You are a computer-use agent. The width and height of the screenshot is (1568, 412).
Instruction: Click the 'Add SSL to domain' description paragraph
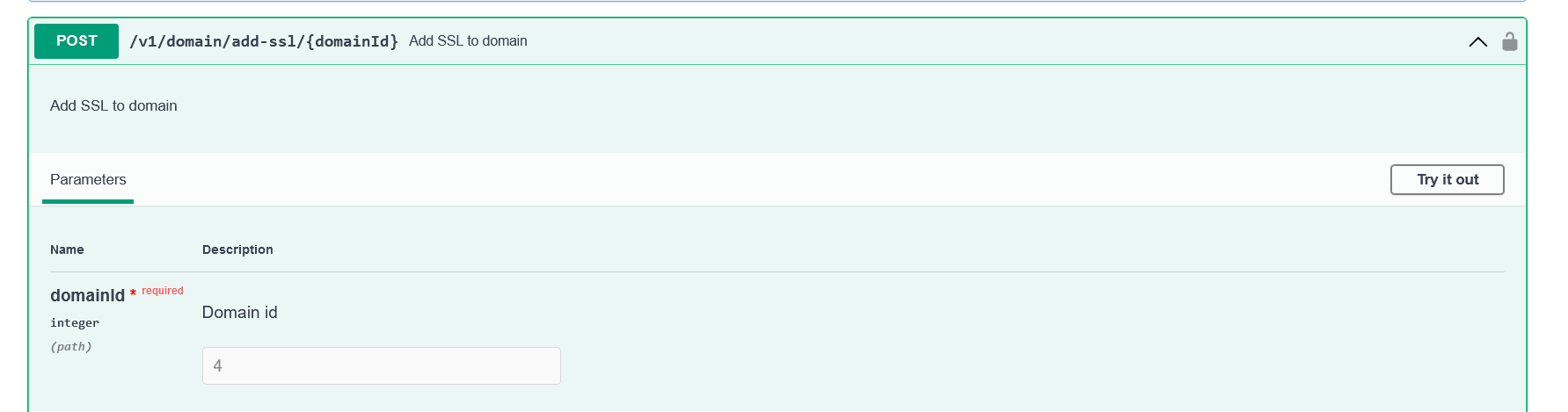tap(113, 105)
